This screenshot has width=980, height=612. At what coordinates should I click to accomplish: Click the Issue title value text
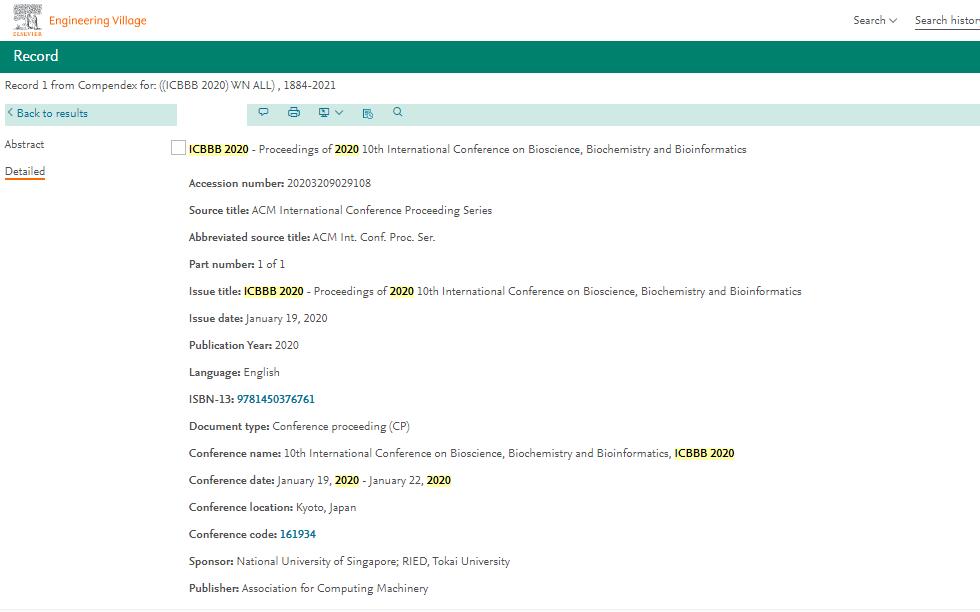[522, 291]
